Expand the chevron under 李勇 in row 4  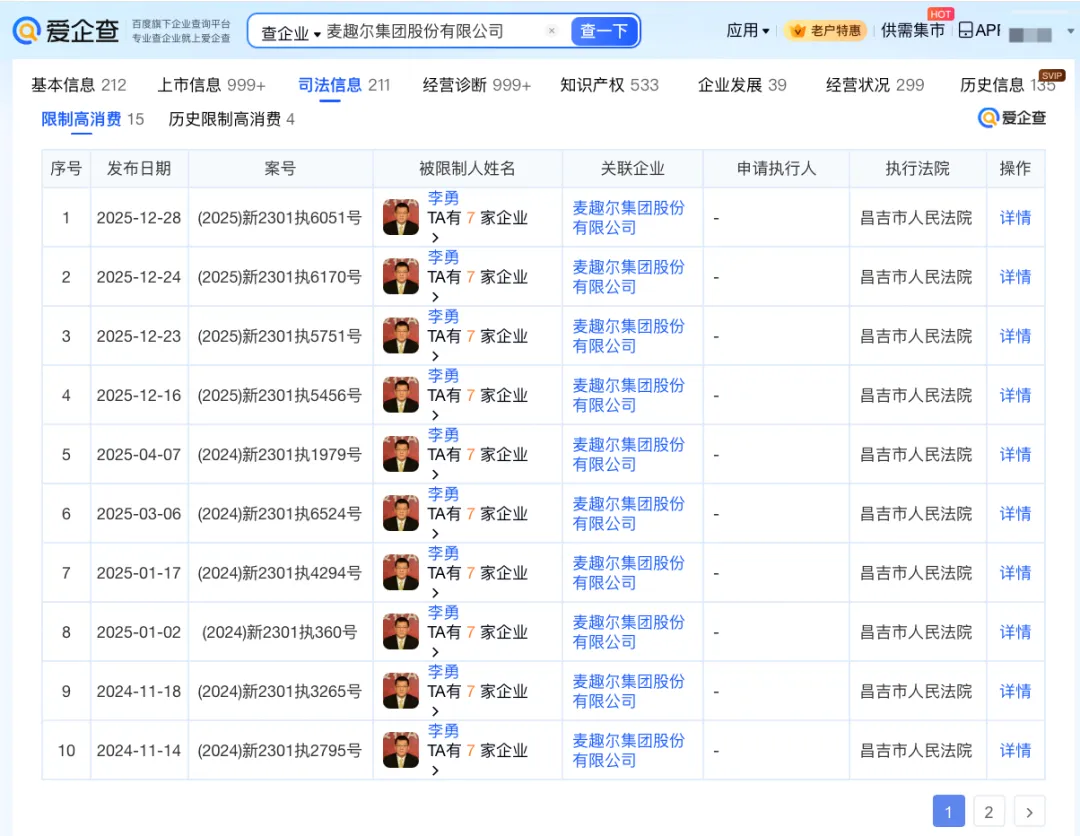435,415
